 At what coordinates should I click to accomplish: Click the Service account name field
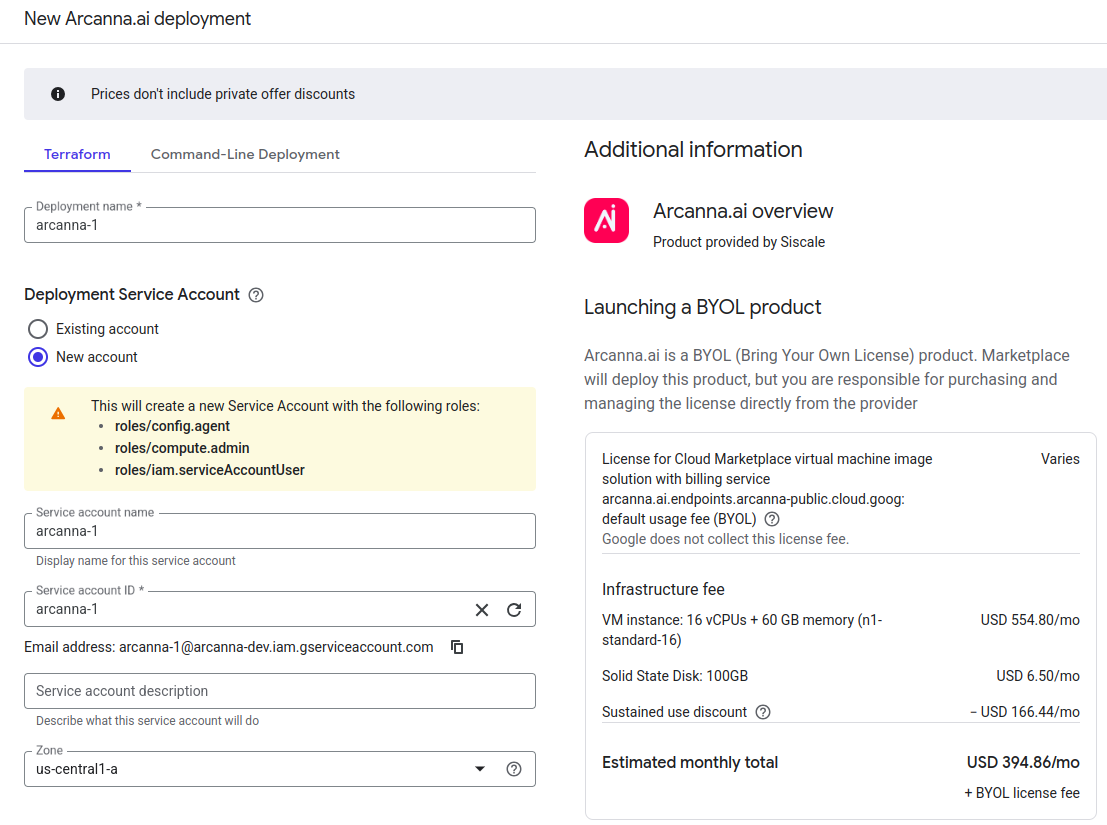[x=280, y=531]
